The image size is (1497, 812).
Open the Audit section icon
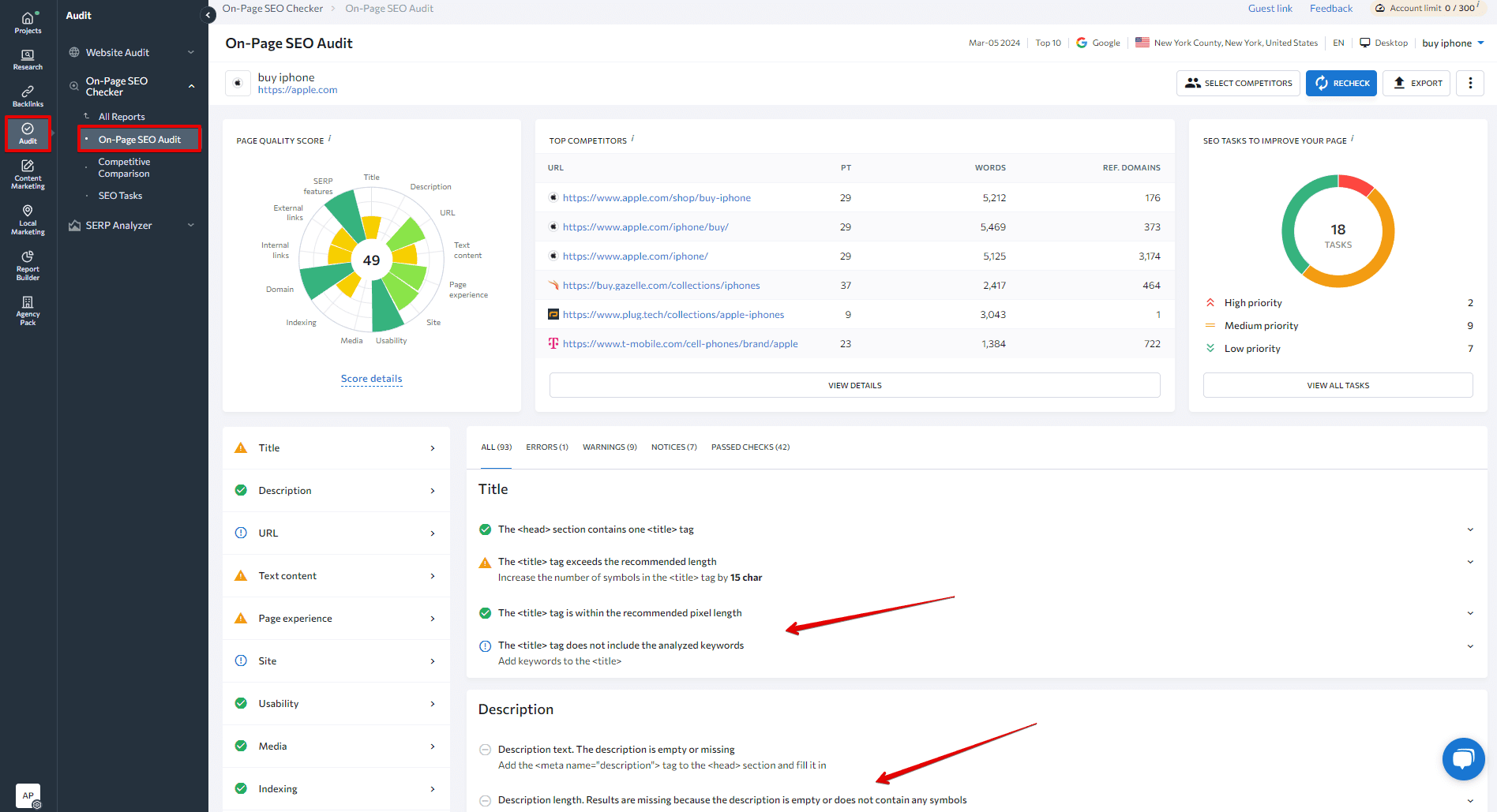pyautogui.click(x=28, y=133)
